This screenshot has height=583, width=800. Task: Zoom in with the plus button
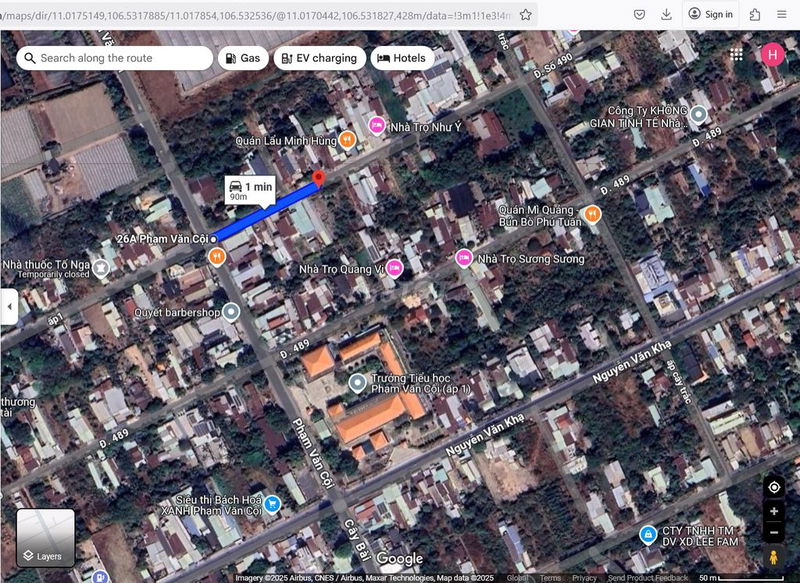774,511
